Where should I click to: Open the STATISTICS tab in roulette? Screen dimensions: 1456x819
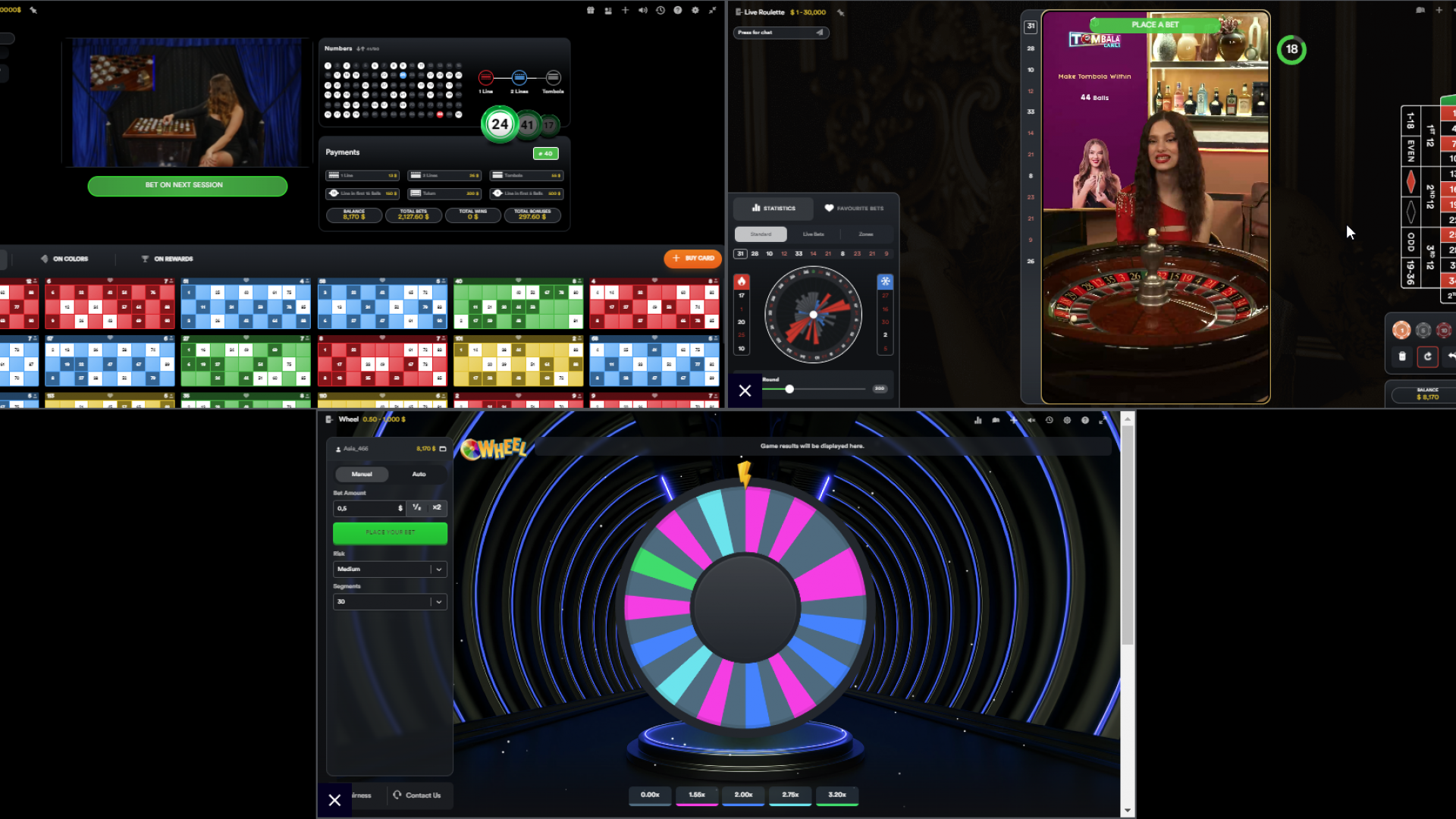pyautogui.click(x=773, y=208)
